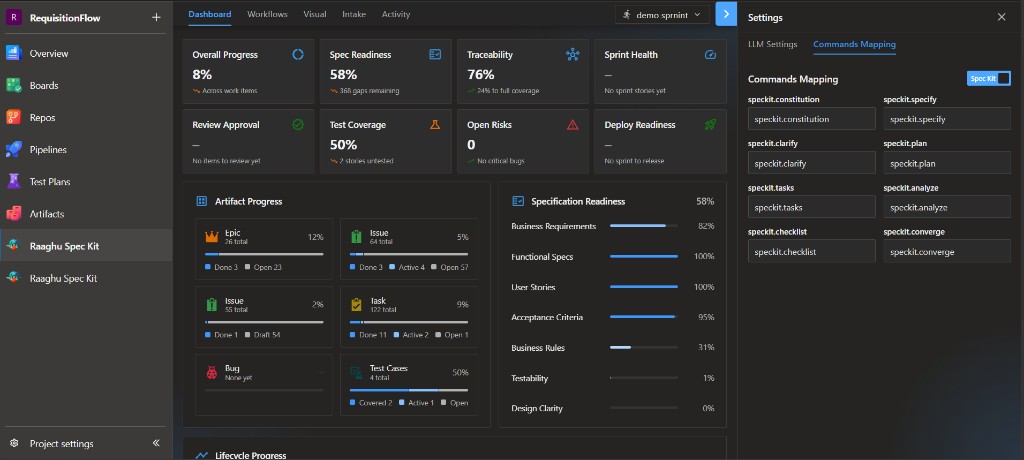The image size is (1024, 460).
Task: Click the Review Approval checkmark icon
Action: tap(298, 125)
